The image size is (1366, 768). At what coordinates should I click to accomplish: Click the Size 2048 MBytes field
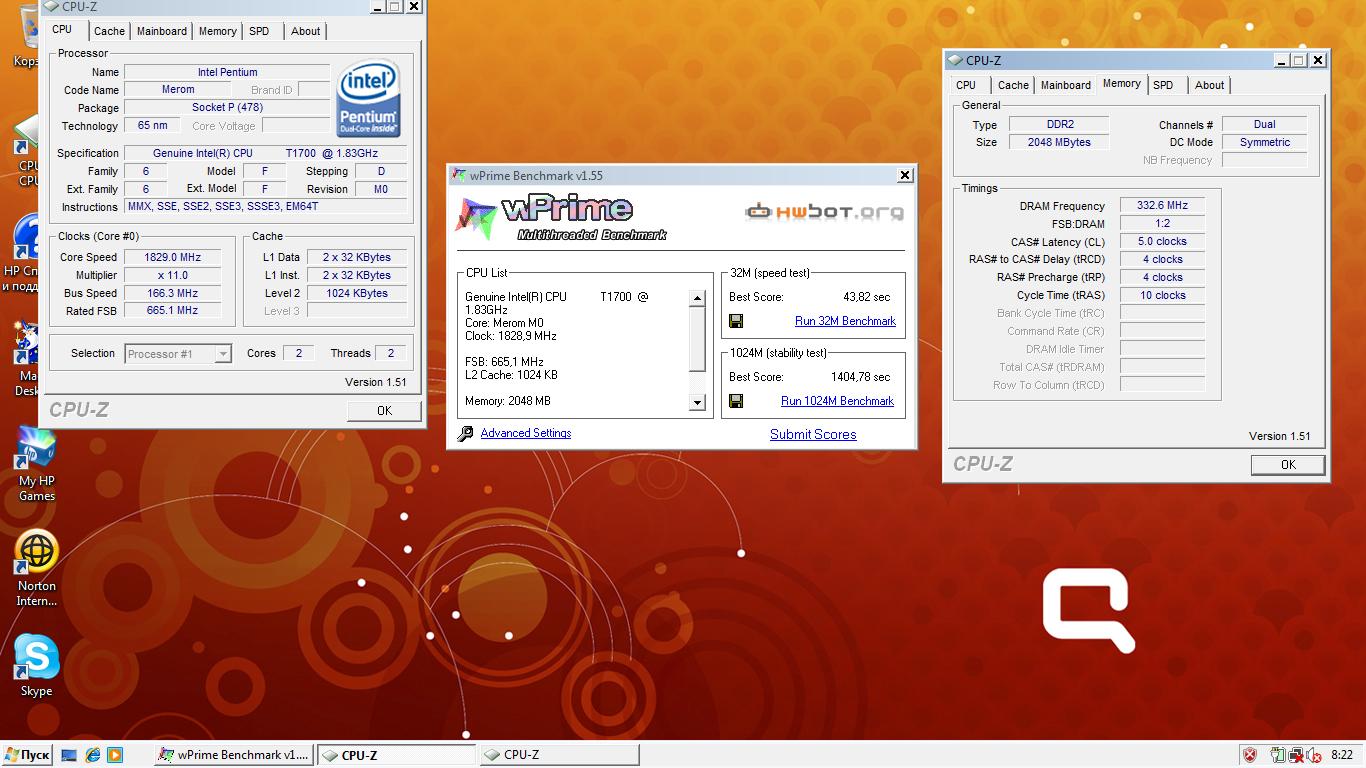[x=1059, y=142]
